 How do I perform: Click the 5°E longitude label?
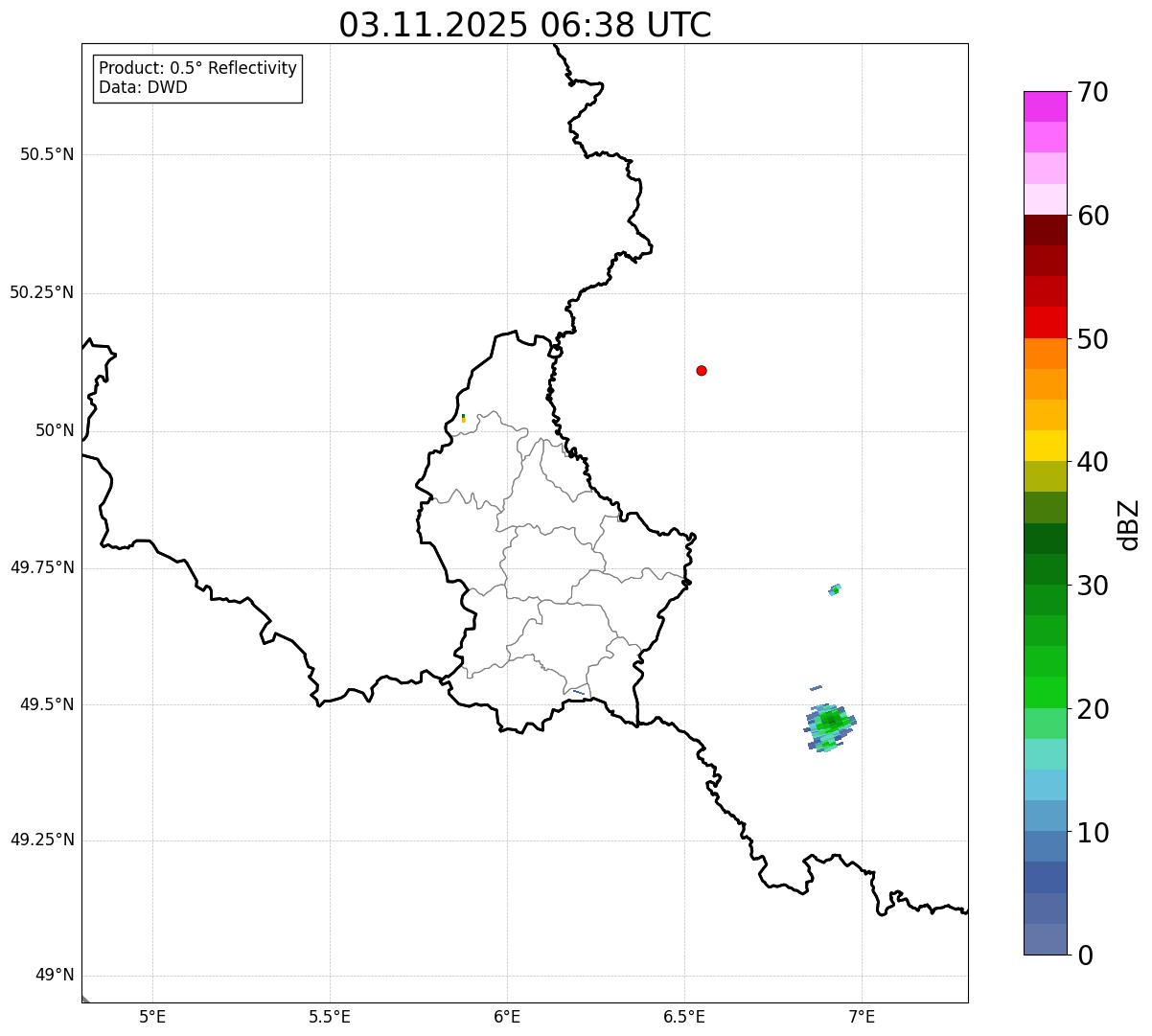coord(152,1017)
